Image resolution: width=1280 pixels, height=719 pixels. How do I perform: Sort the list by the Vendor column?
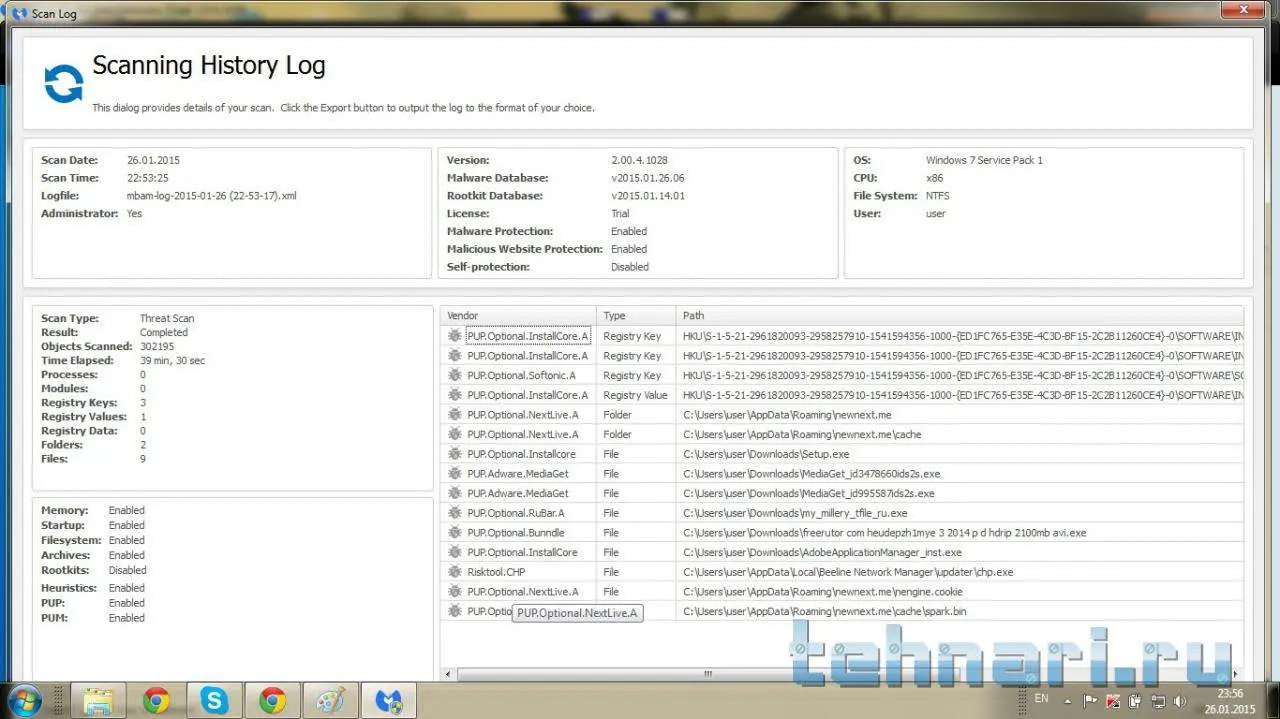[x=519, y=315]
